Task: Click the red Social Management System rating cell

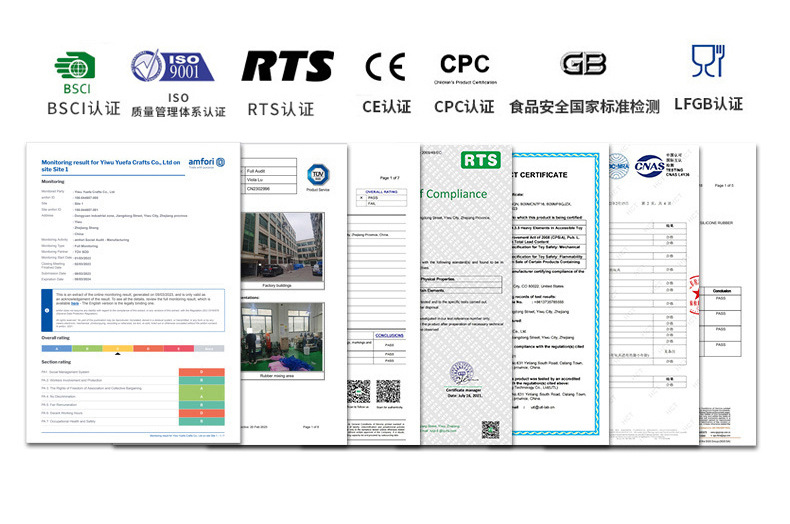Action: click(199, 371)
